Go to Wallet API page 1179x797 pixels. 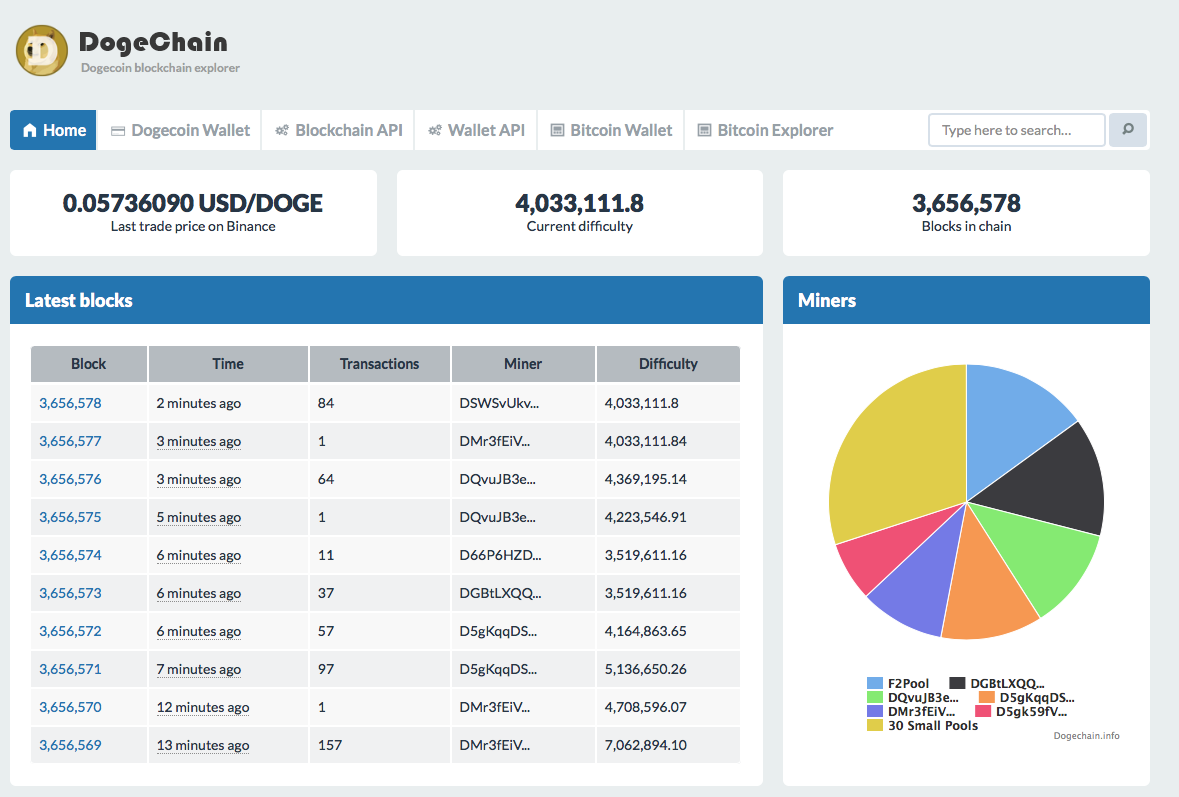click(476, 130)
